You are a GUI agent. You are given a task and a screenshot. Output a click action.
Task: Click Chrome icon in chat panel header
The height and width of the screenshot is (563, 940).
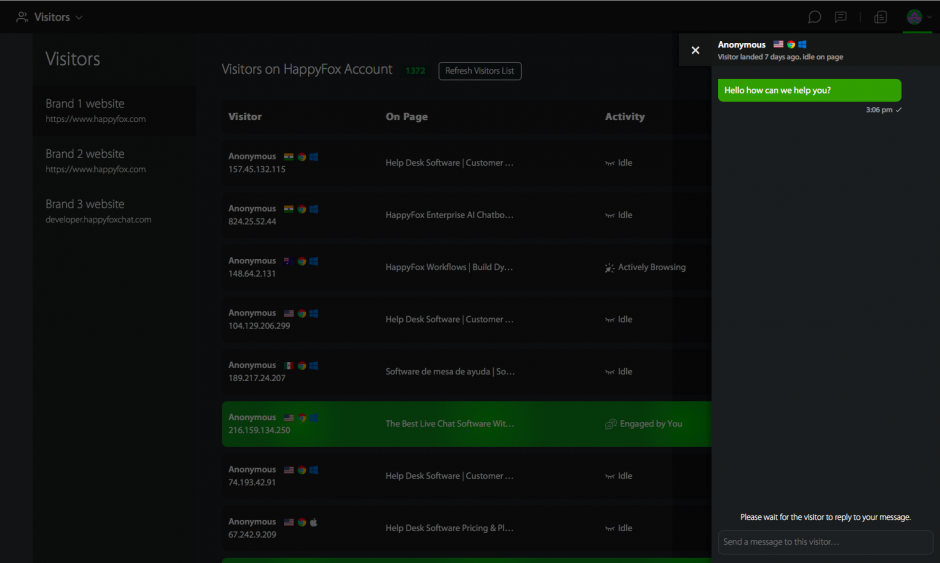(791, 45)
